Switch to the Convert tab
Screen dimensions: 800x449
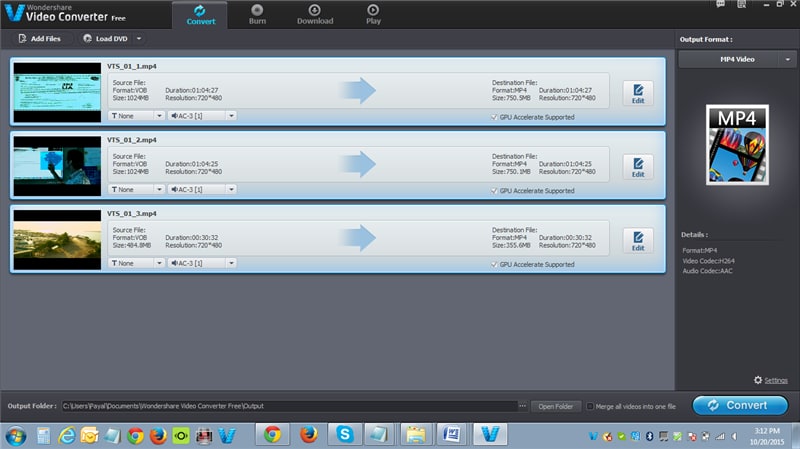click(201, 15)
